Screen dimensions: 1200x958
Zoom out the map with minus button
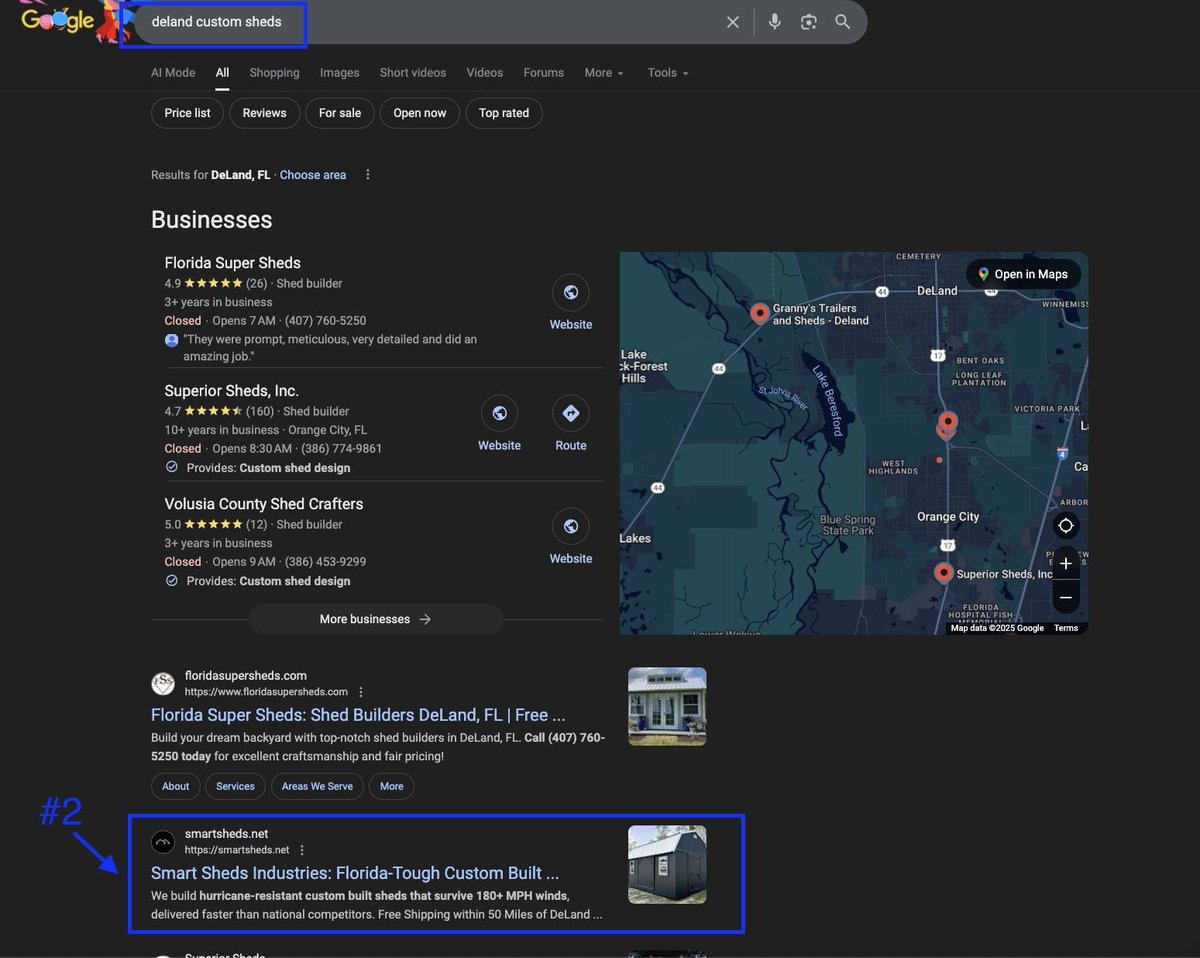(x=1066, y=598)
